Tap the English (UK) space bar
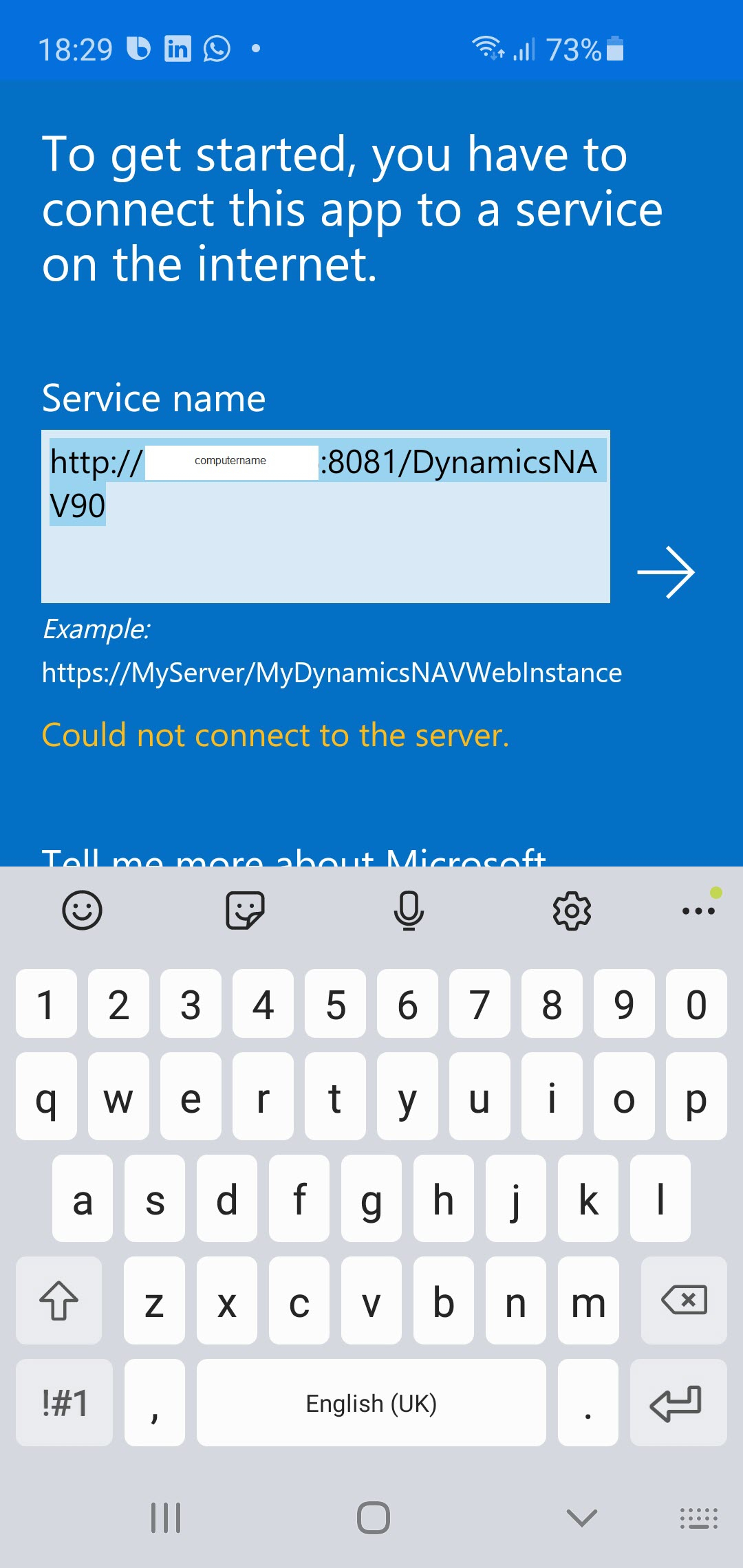The width and height of the screenshot is (743, 1568). coord(371,1402)
